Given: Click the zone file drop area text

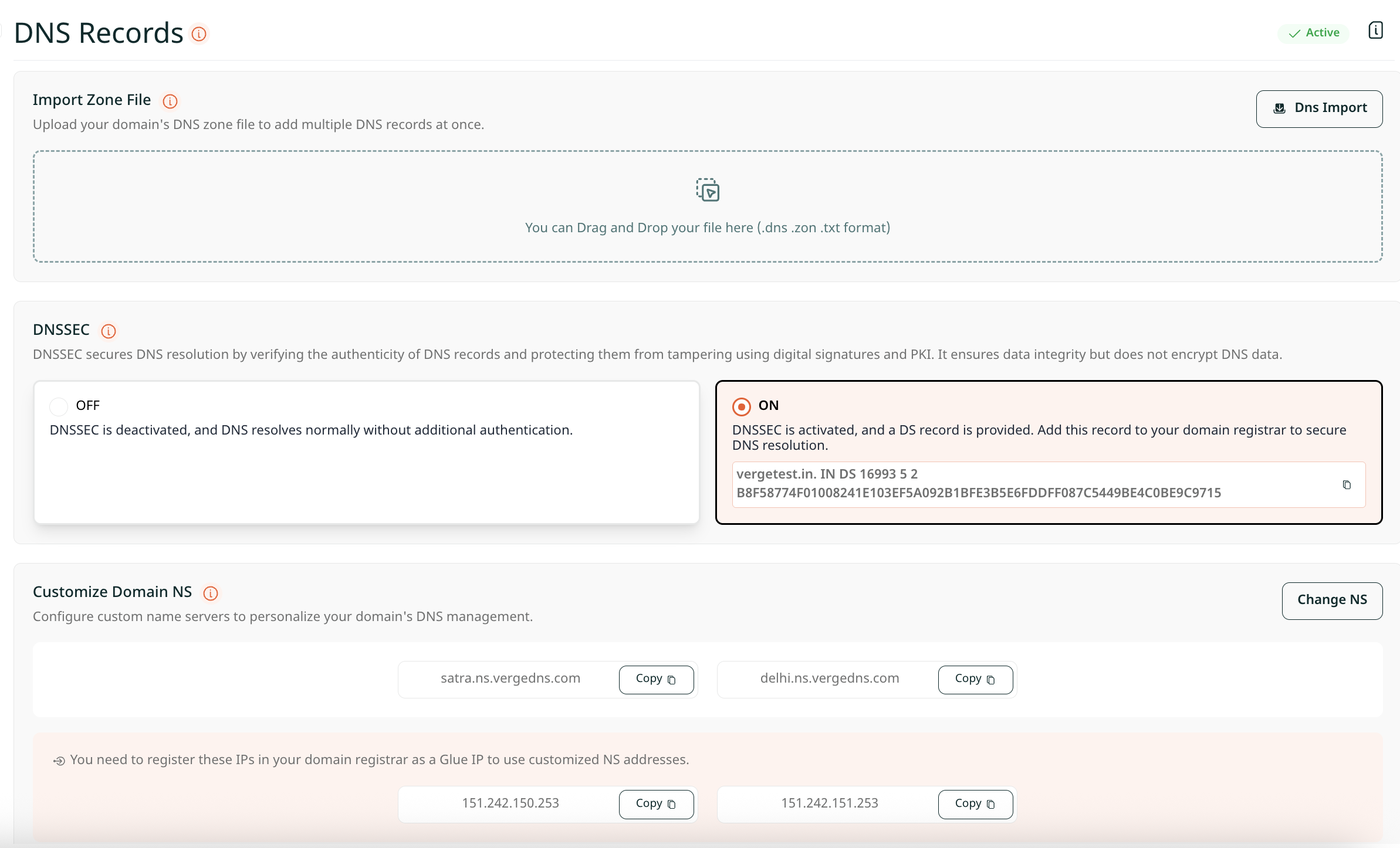Looking at the screenshot, I should click(x=708, y=228).
